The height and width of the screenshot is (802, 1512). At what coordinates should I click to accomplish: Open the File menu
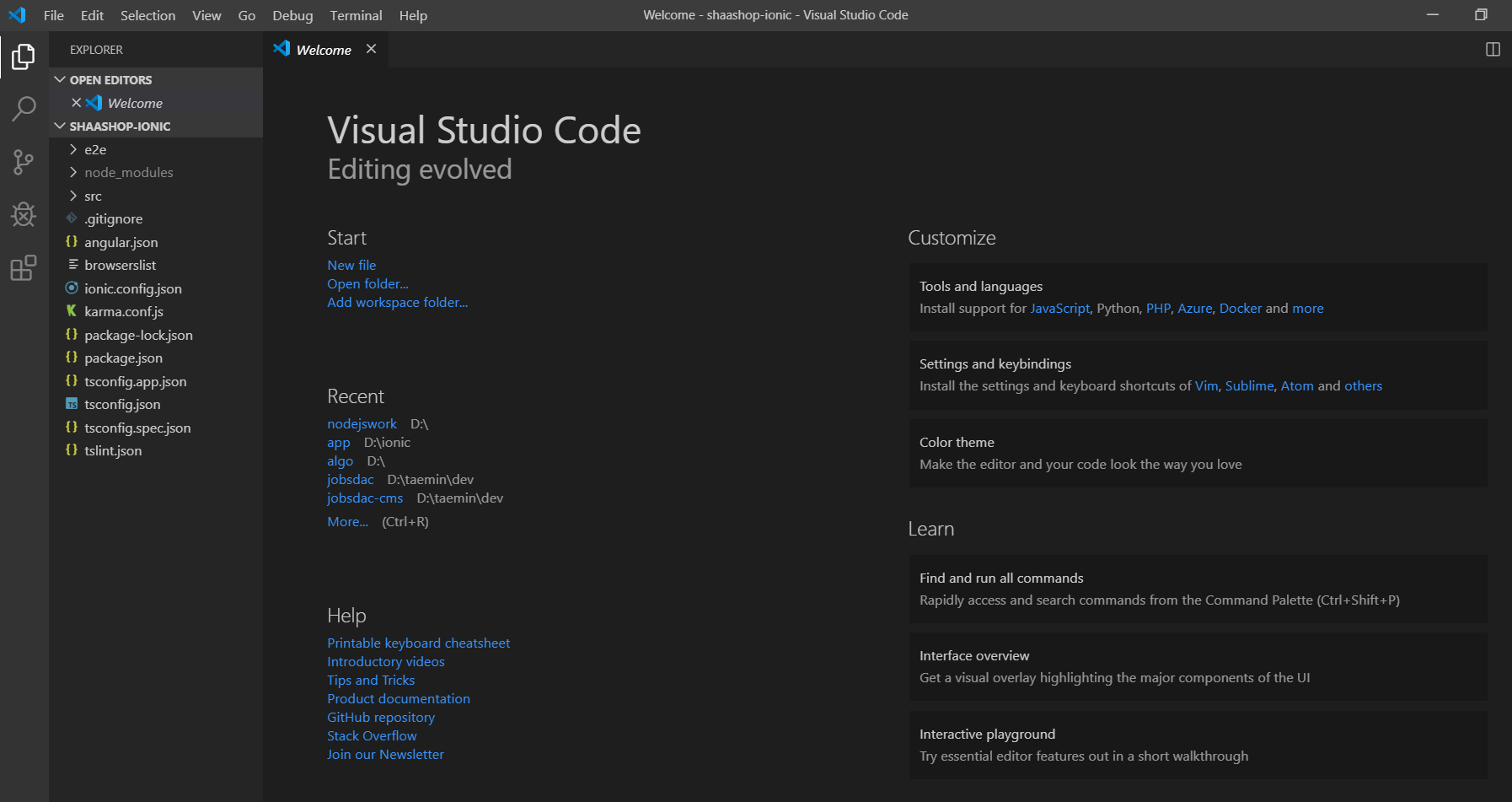pos(54,15)
